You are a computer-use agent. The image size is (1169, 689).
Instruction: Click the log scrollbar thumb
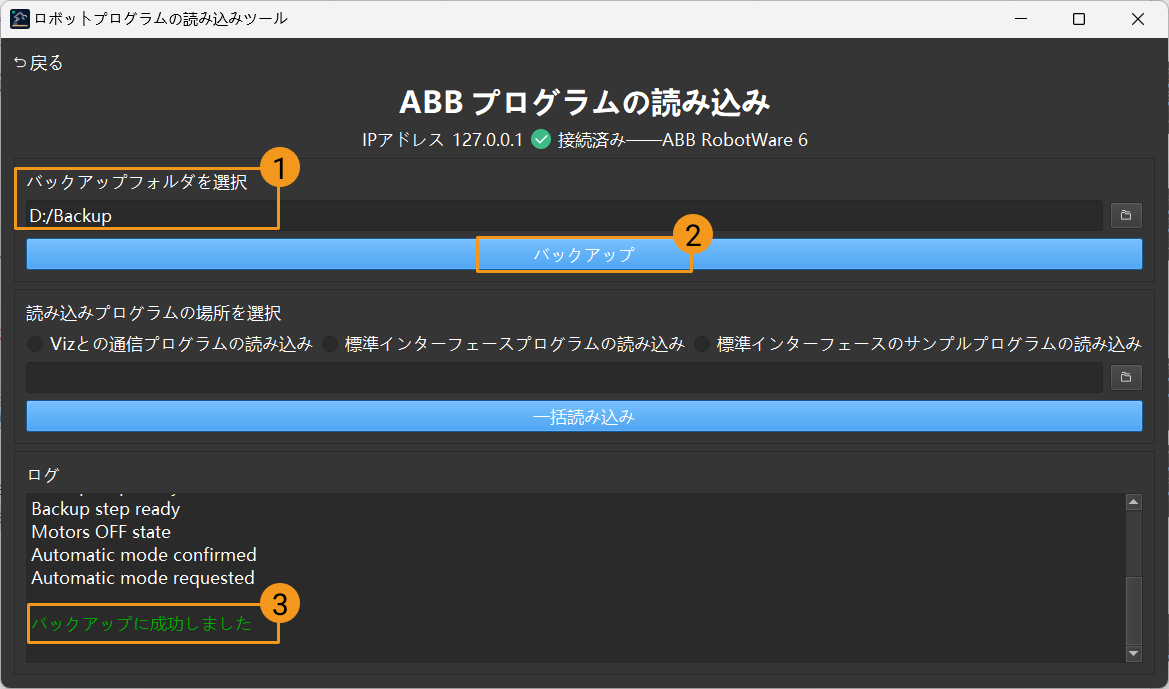click(1133, 610)
